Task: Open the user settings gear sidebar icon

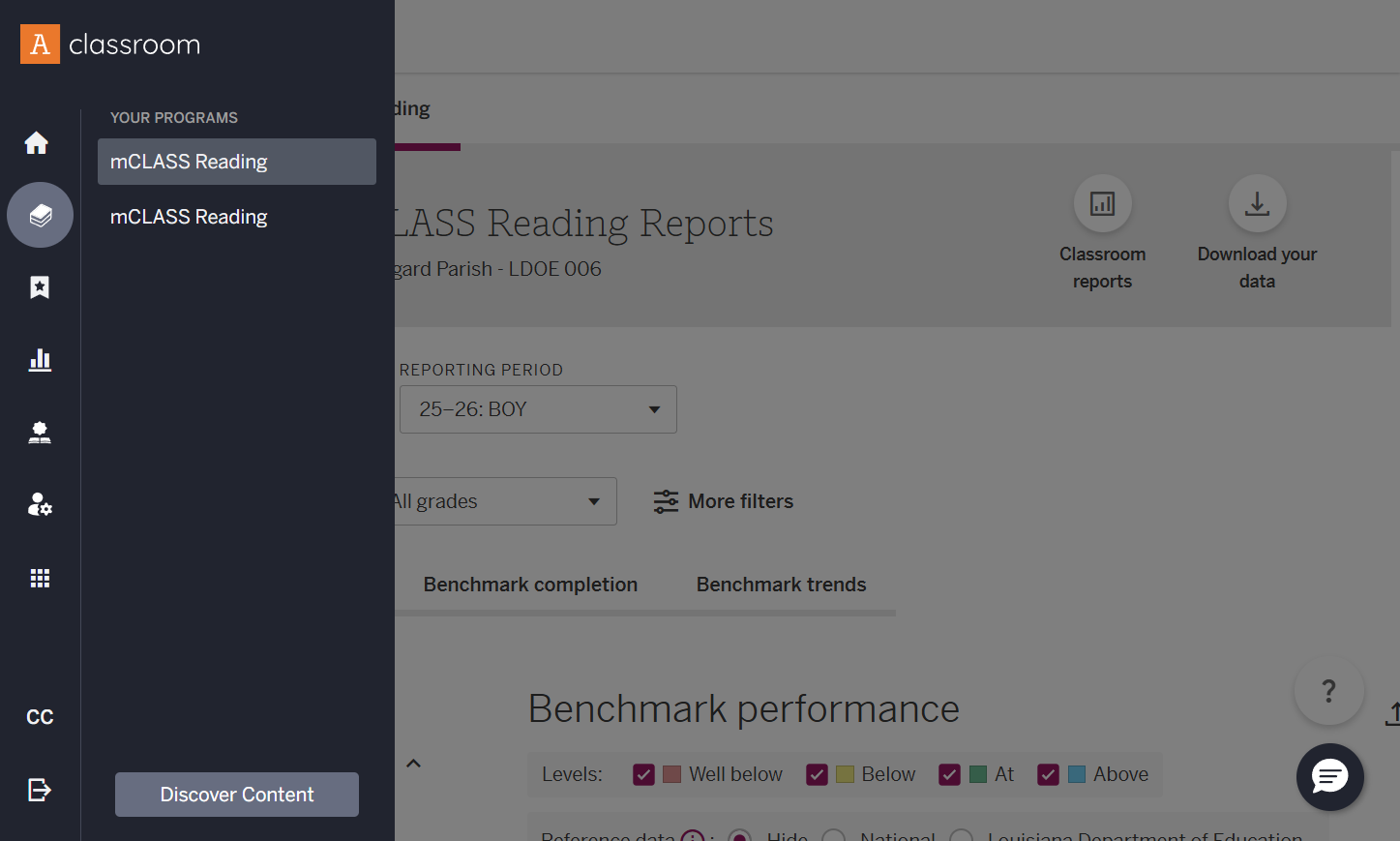Action: point(40,504)
